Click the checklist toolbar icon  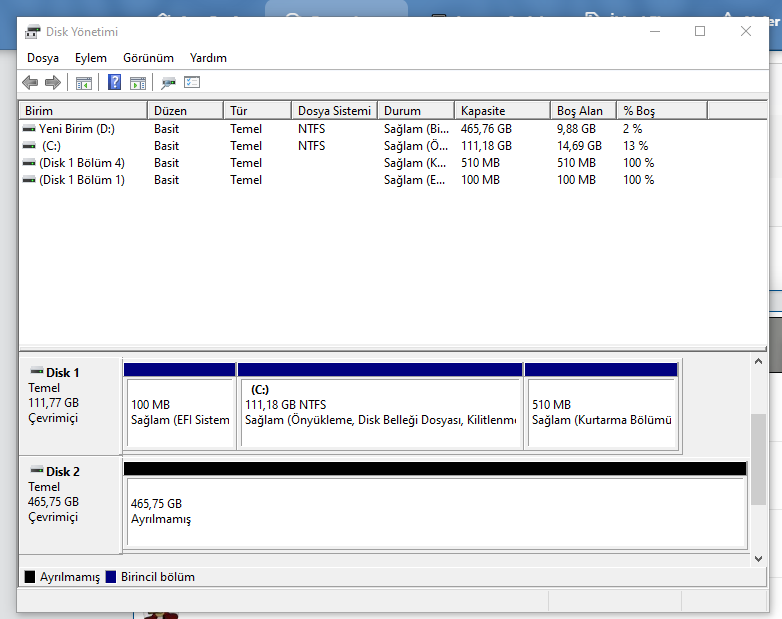192,83
